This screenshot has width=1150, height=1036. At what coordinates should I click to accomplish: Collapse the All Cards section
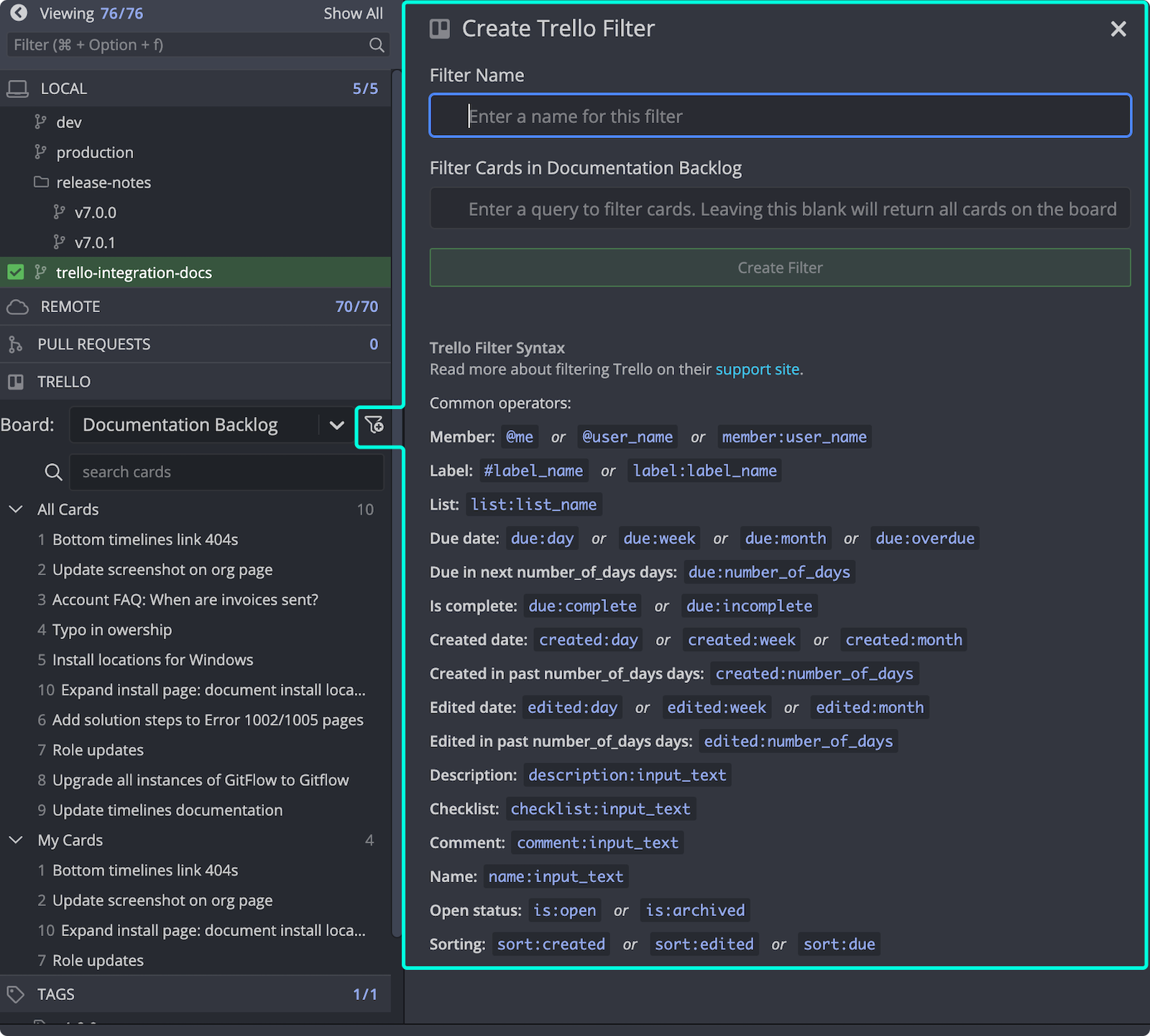(x=16, y=509)
